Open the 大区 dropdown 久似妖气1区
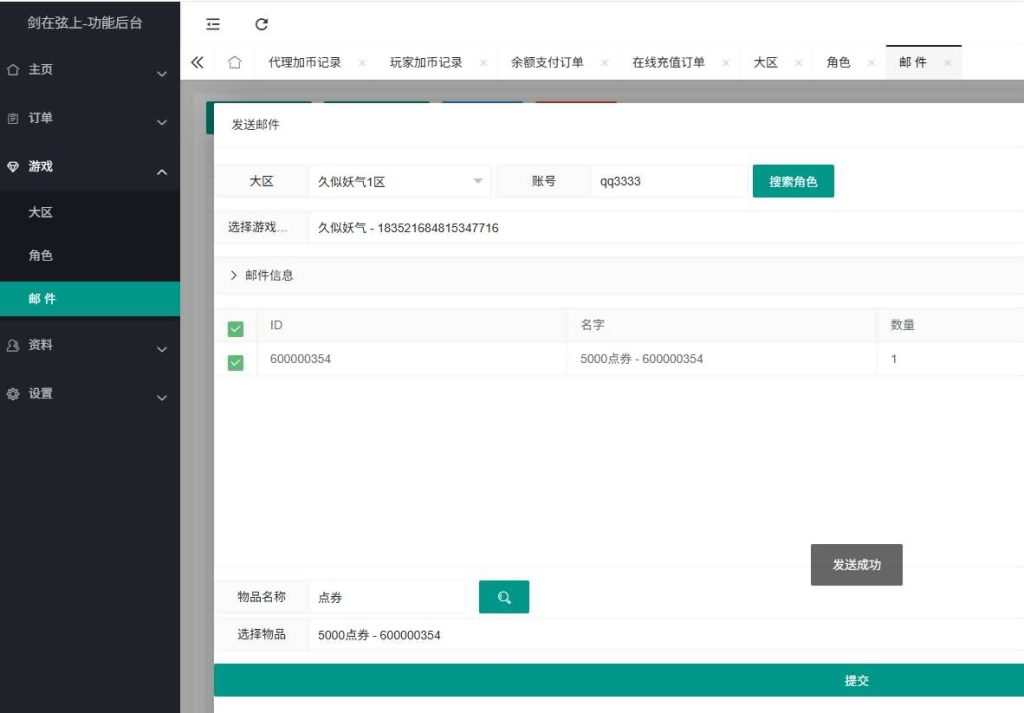 pos(399,182)
